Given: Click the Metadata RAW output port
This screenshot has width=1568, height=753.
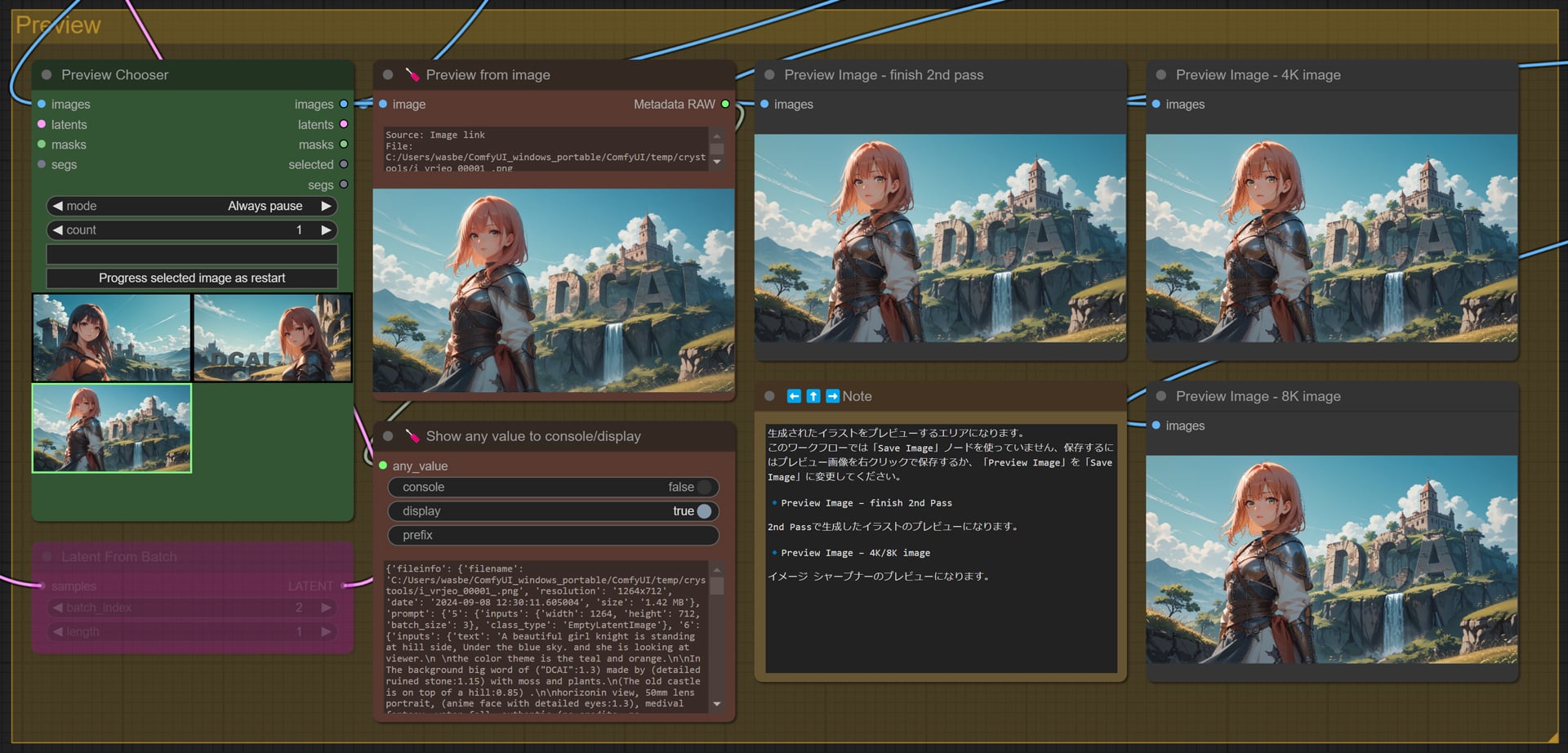Looking at the screenshot, I should (x=725, y=105).
